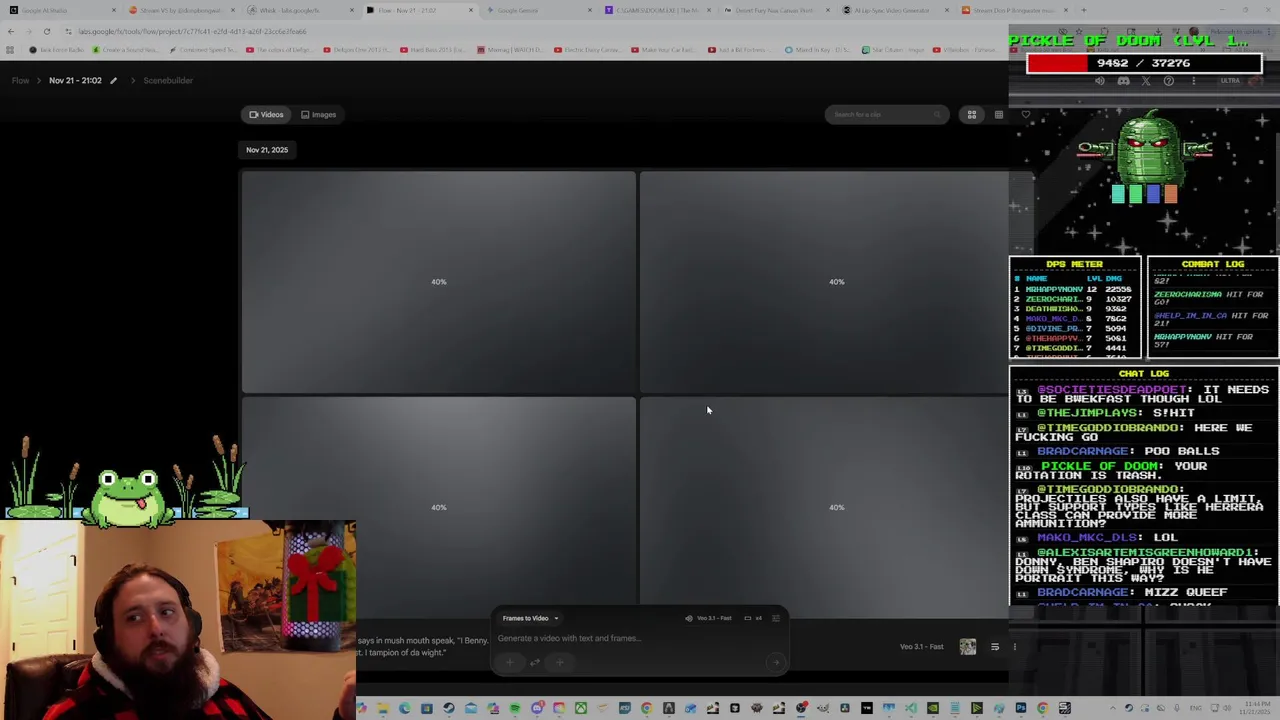Open Xbox app from the taskbar
This screenshot has height=720, width=1280.
(x=580, y=708)
